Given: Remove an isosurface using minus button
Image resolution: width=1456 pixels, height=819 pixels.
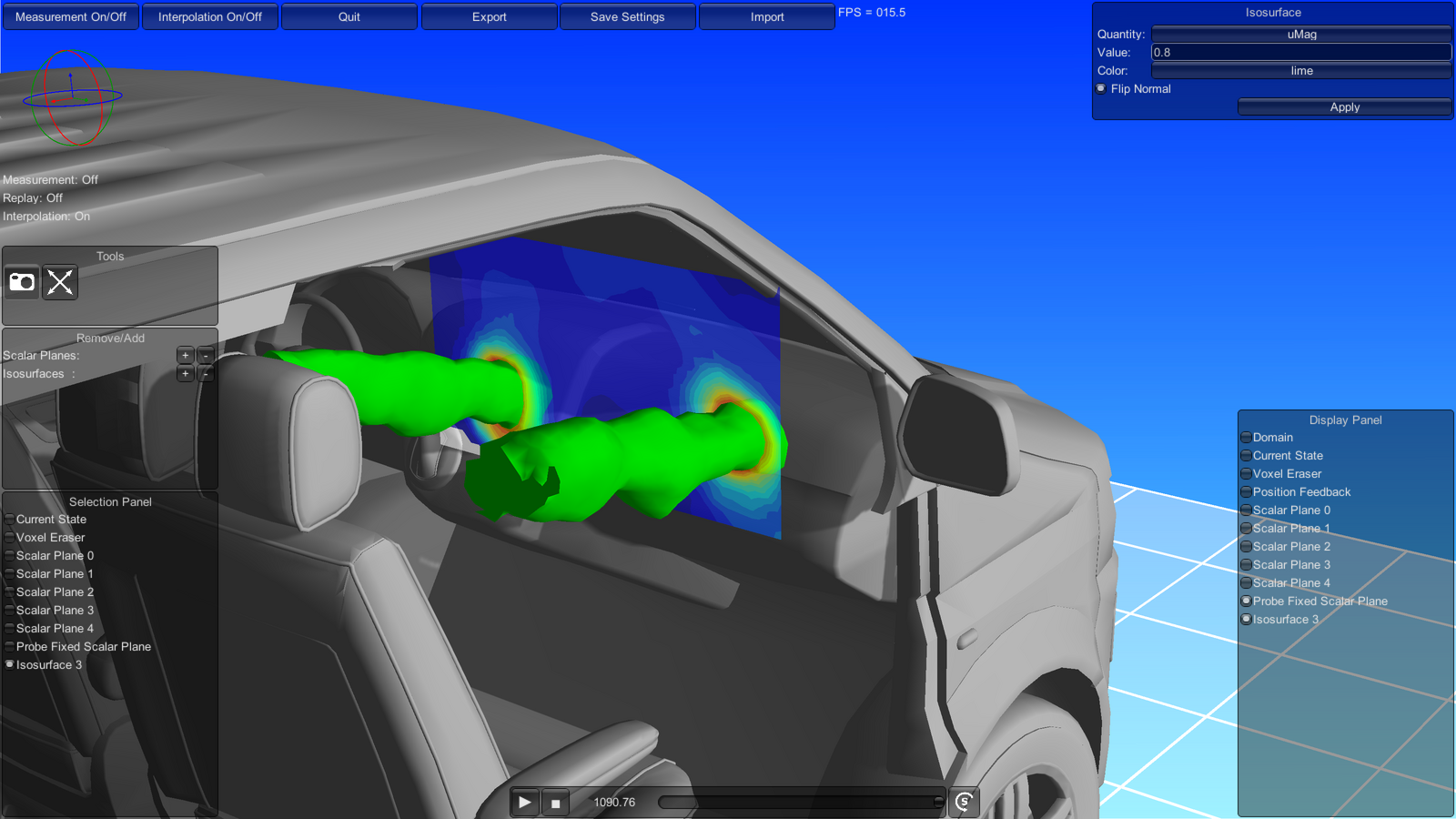Looking at the screenshot, I should point(206,374).
